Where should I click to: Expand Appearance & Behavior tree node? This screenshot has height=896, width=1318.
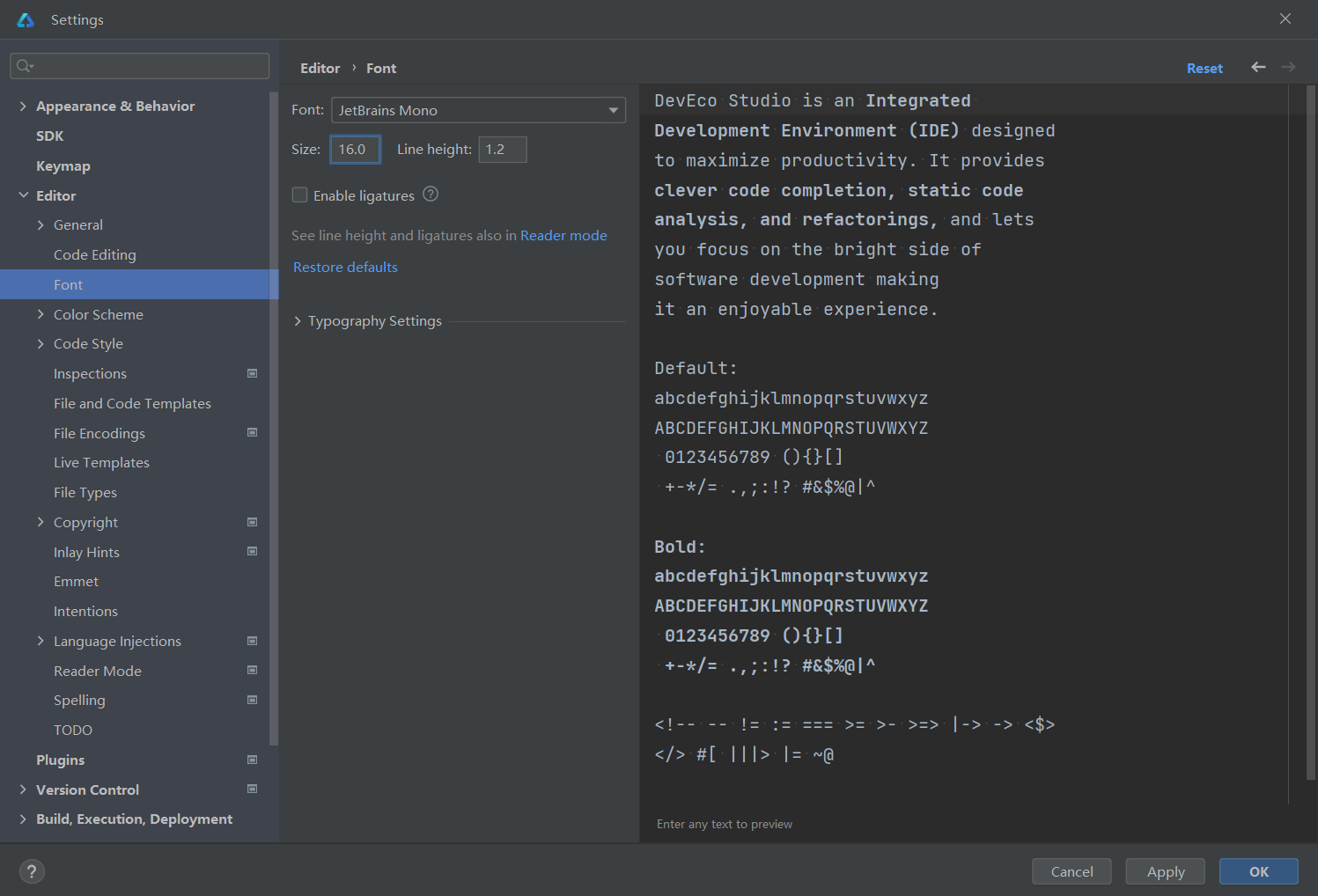[23, 106]
